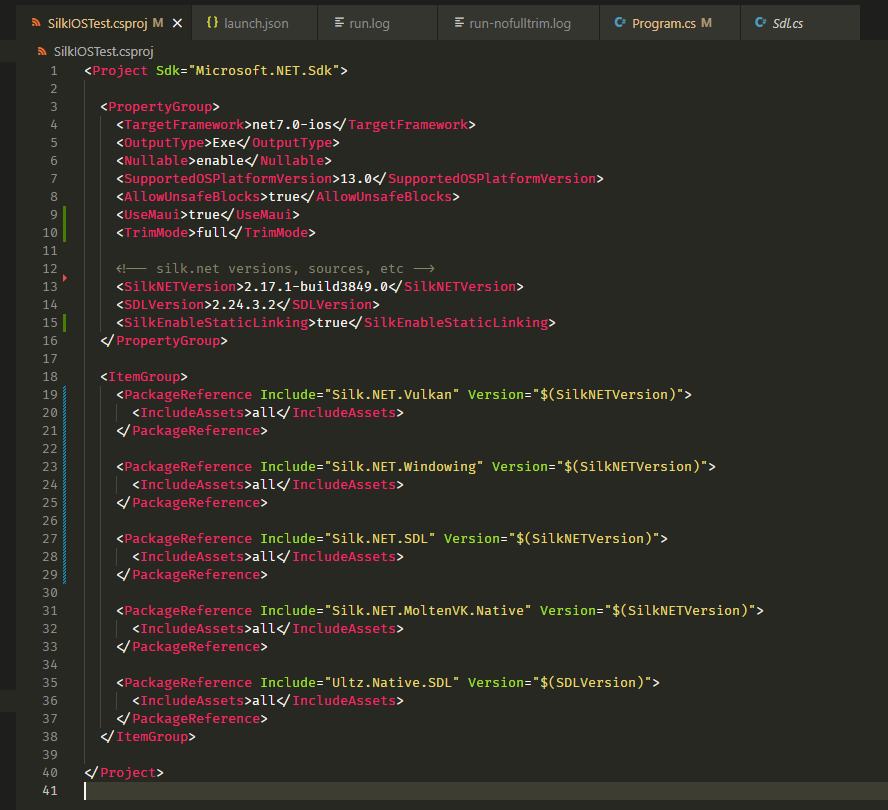Click the red deleted-lines arrow in the gutter
The height and width of the screenshot is (810, 888).
click(x=66, y=276)
